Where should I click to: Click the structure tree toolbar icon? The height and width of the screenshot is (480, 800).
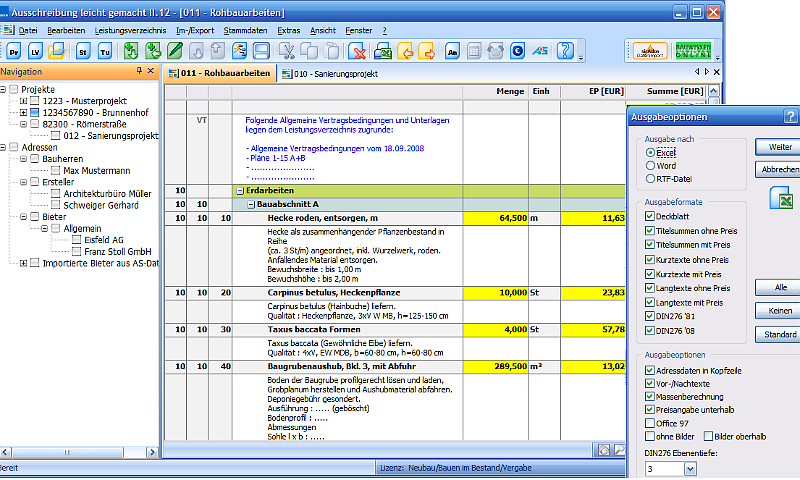239,51
